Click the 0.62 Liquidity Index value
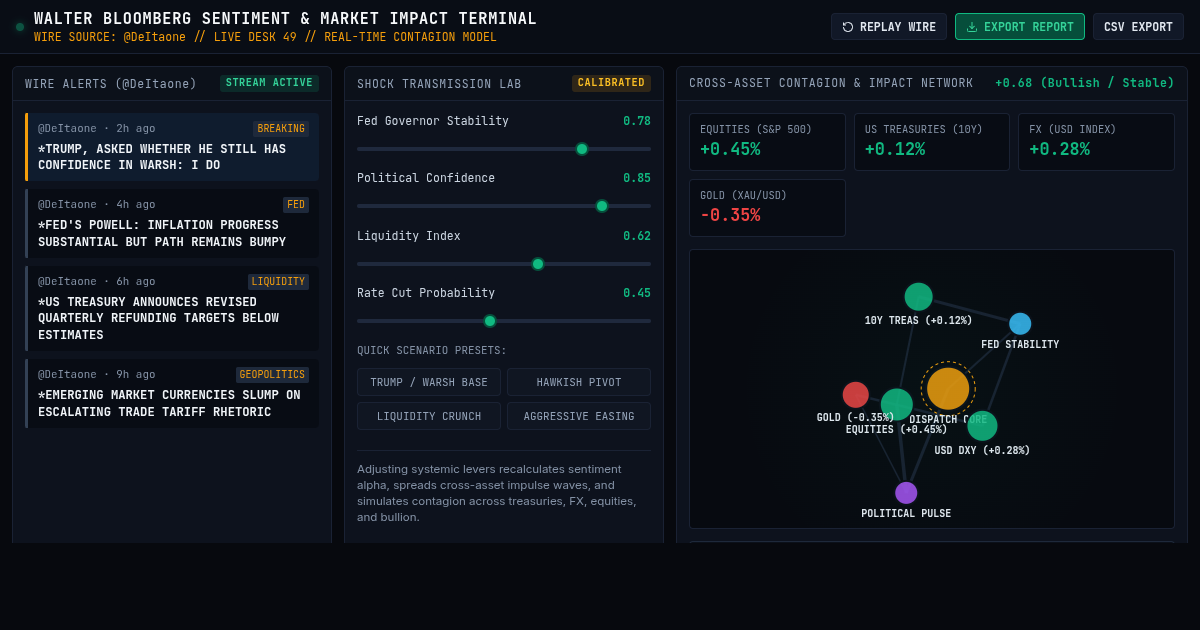This screenshot has width=1200, height=630. 637,236
